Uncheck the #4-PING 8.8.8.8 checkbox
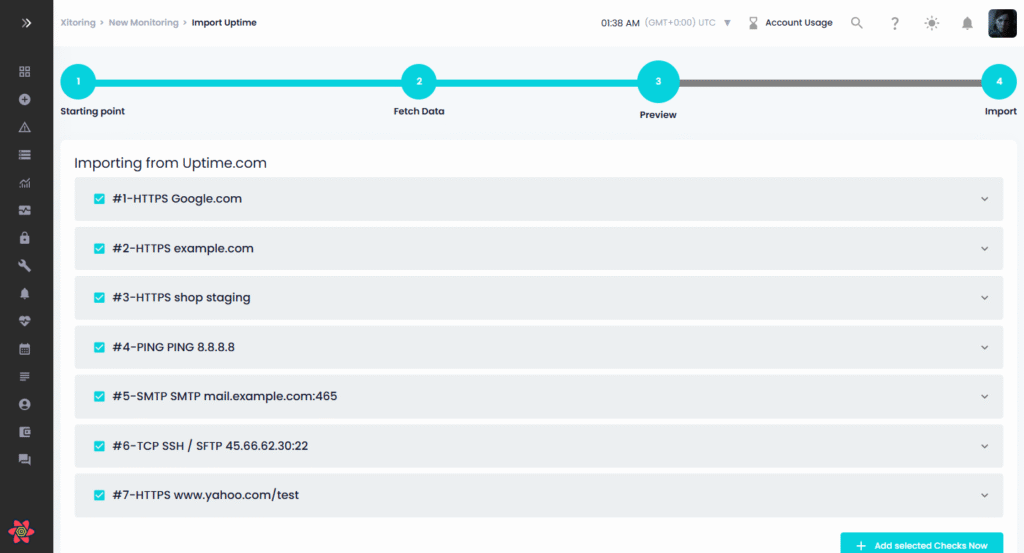The image size is (1024, 553). coord(99,347)
